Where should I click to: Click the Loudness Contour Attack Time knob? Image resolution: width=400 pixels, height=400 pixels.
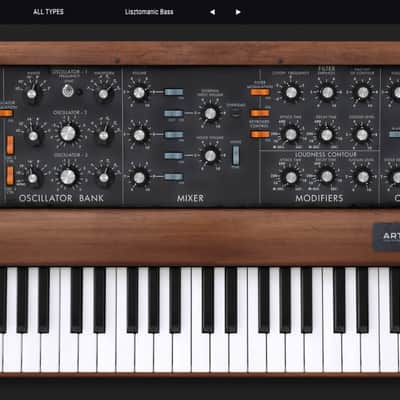[291, 177]
